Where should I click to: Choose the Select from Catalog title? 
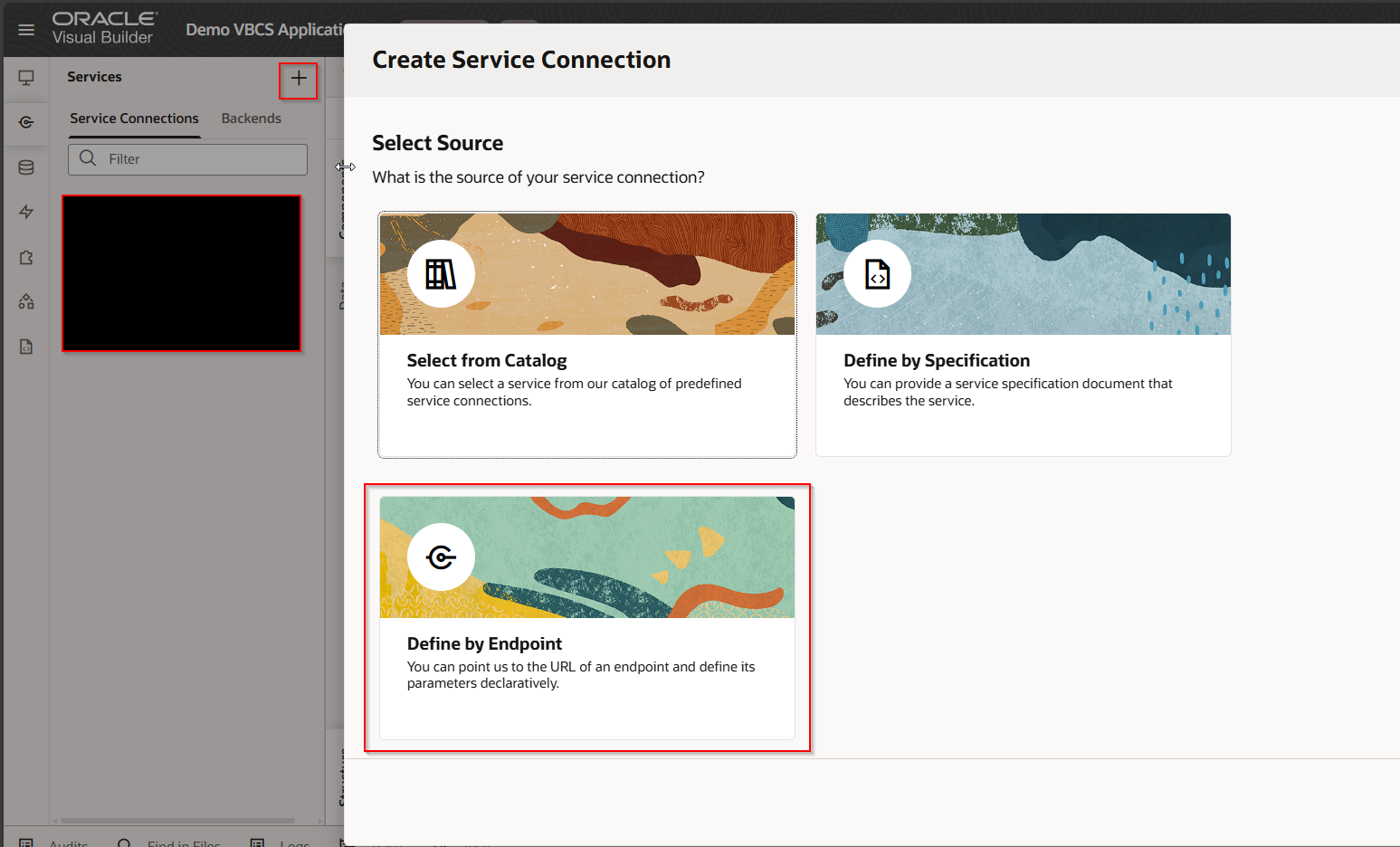coord(486,360)
